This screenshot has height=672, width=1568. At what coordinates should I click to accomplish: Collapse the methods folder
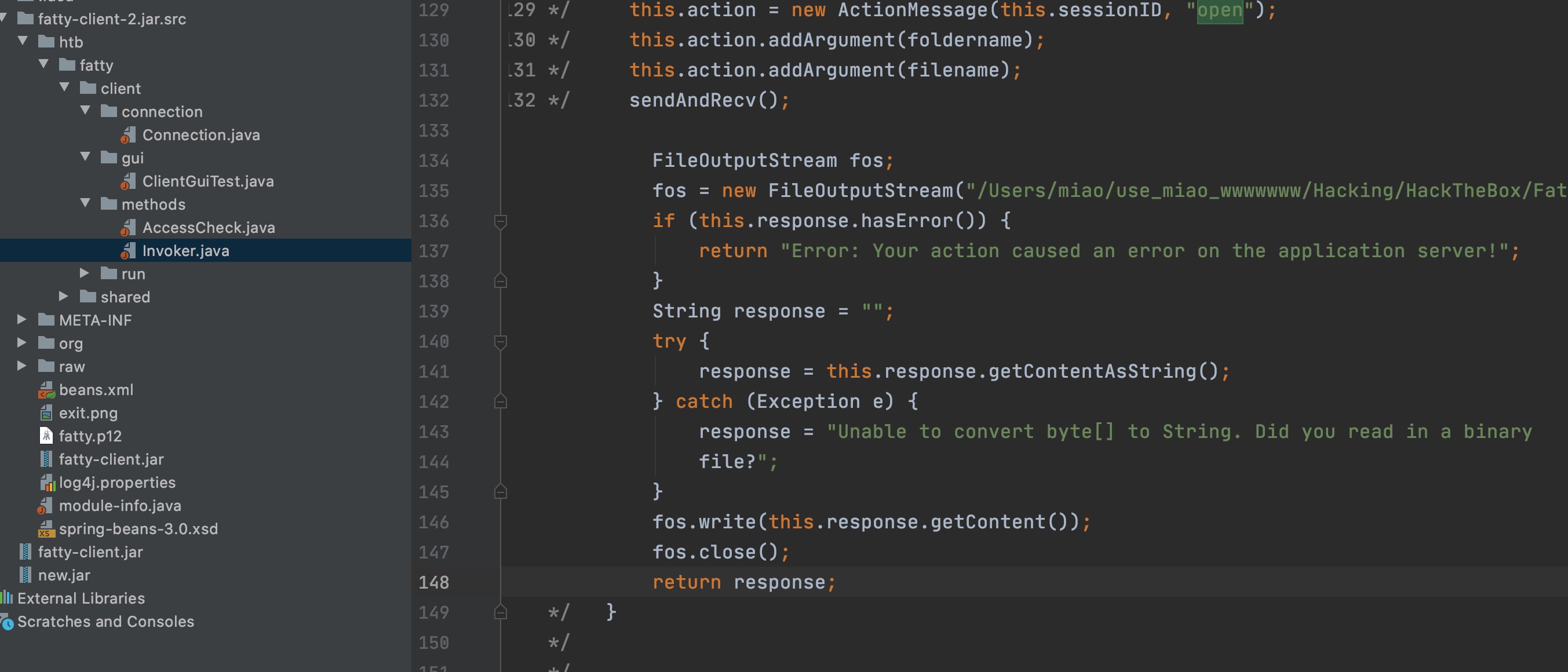tap(85, 203)
